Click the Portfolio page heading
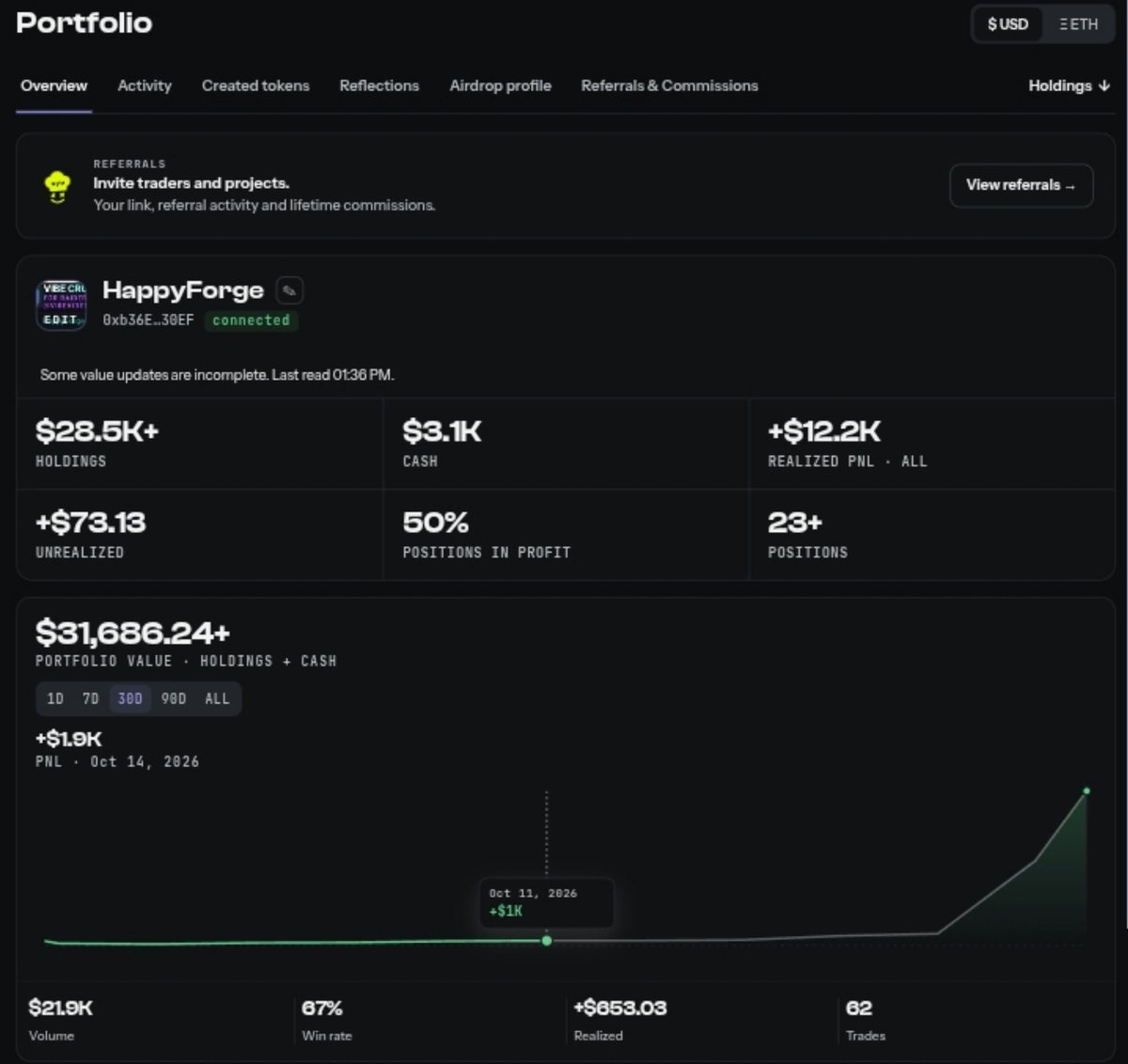The height and width of the screenshot is (1064, 1128). pyautogui.click(x=85, y=23)
